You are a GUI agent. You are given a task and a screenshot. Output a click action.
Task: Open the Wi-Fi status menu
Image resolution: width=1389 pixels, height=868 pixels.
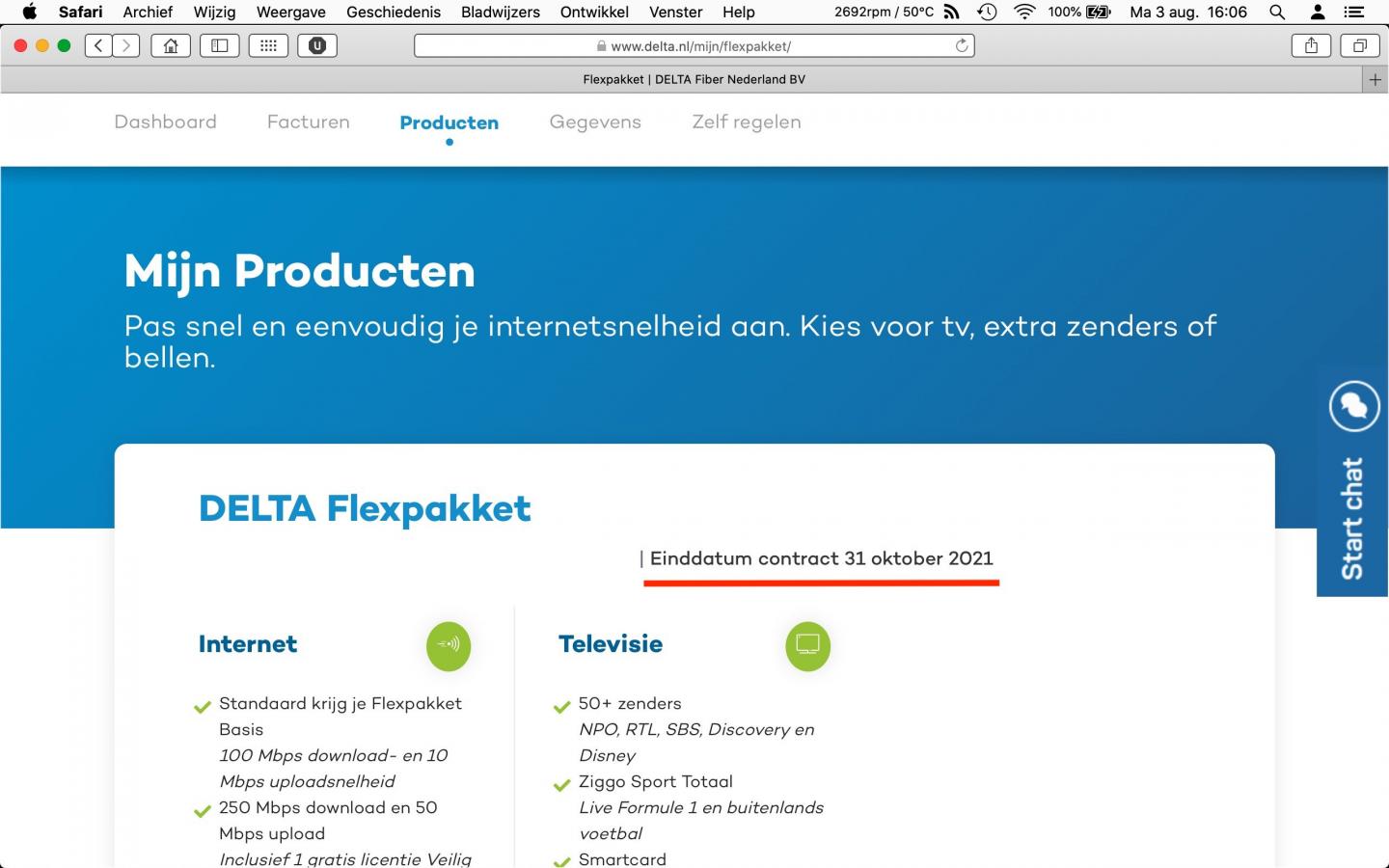pos(1024,12)
